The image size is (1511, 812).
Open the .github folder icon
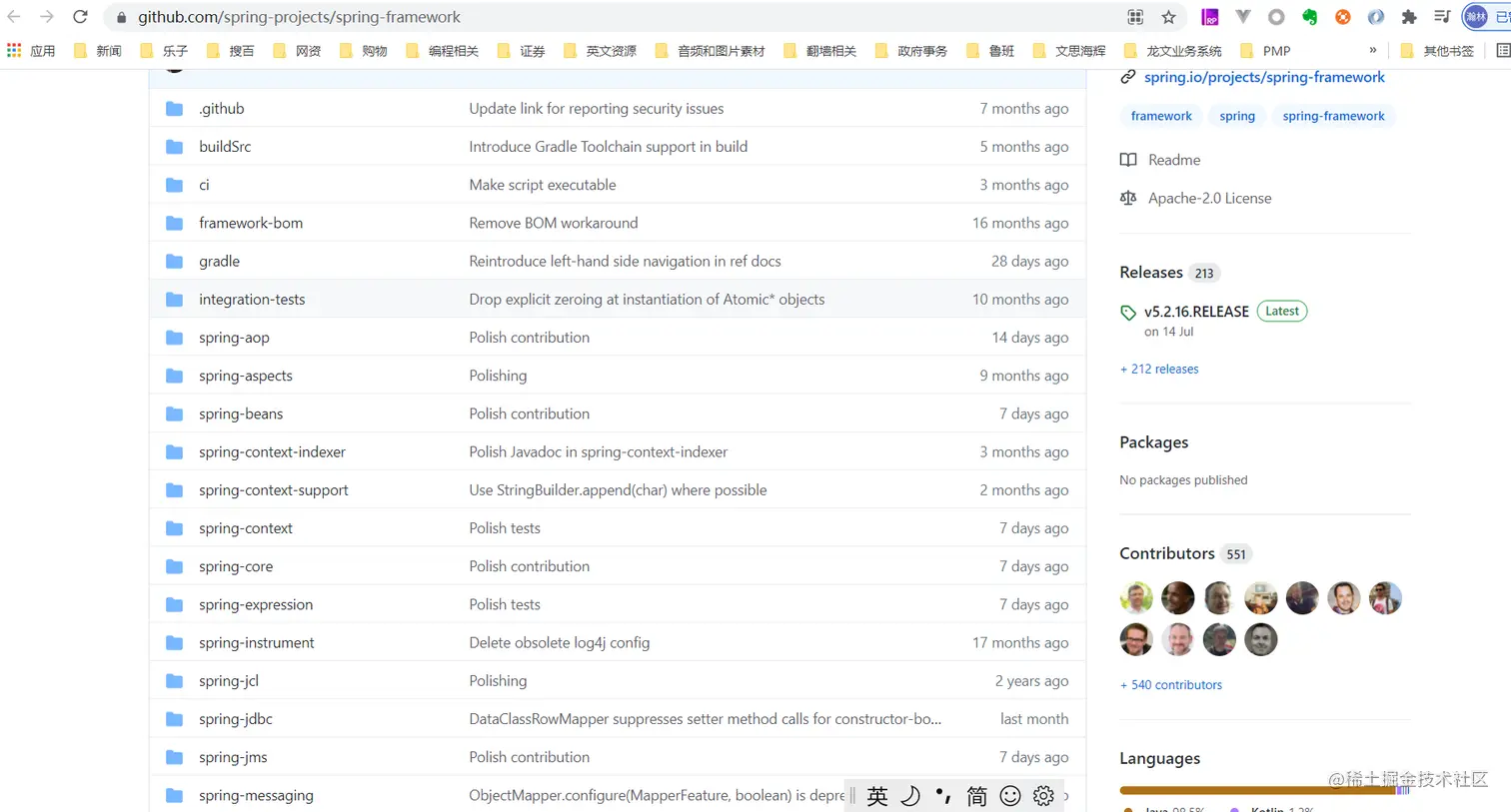(x=175, y=109)
